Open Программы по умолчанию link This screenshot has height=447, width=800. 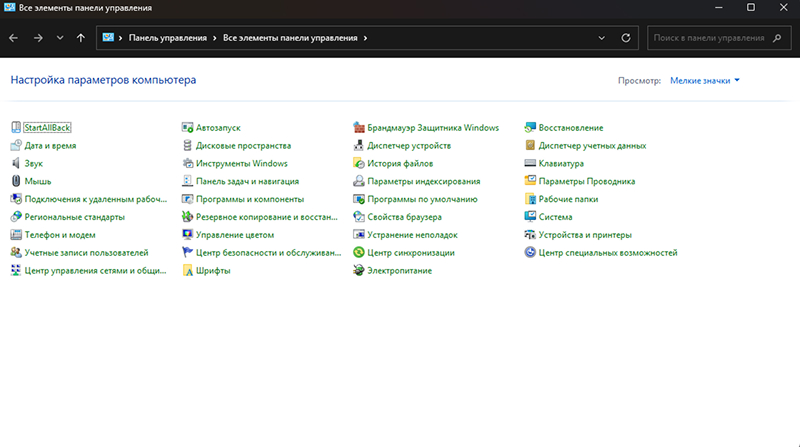422,199
